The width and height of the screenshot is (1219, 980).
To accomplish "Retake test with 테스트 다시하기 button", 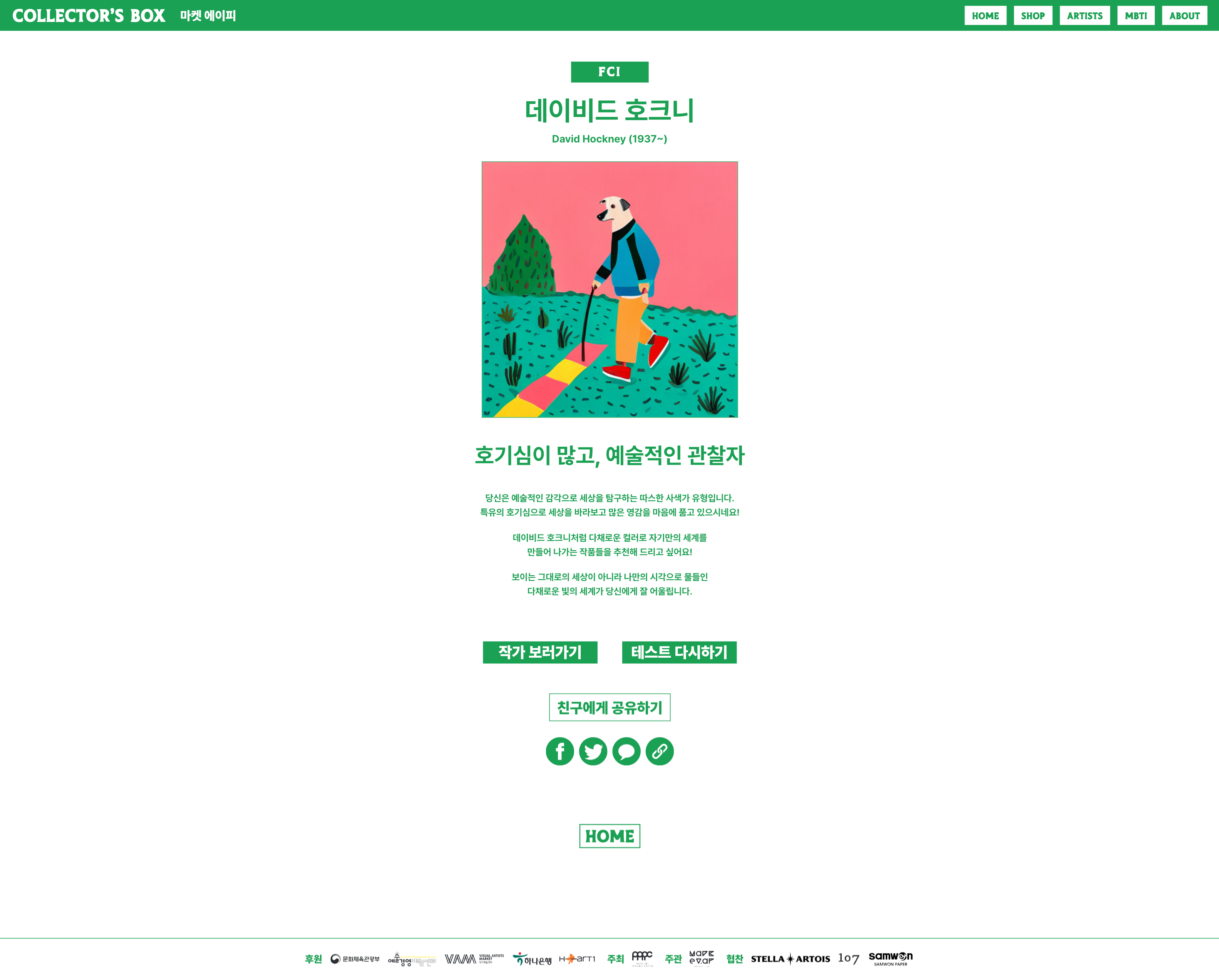I will point(679,652).
